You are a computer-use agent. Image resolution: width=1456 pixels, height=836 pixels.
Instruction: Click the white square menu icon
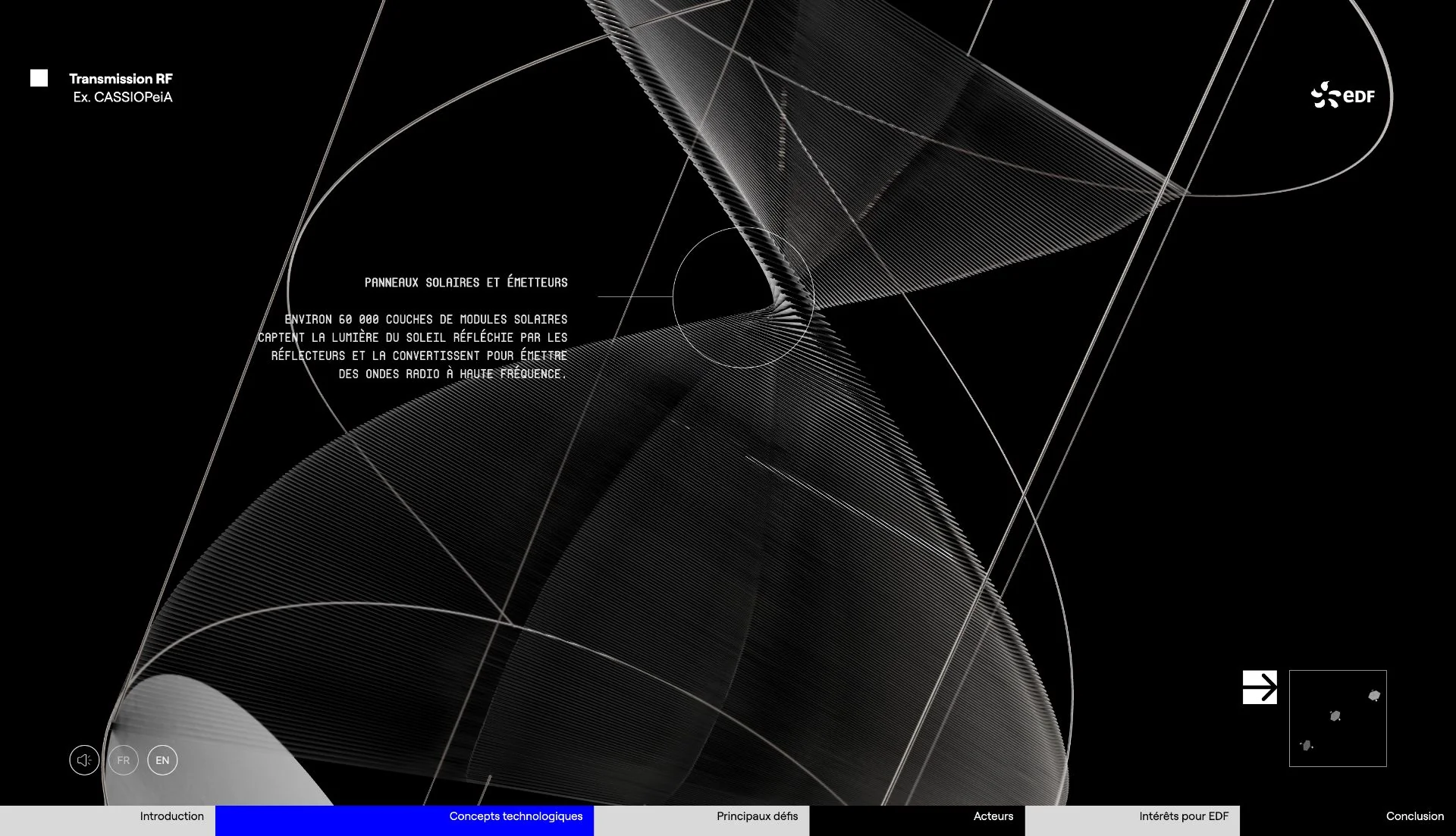[x=39, y=78]
